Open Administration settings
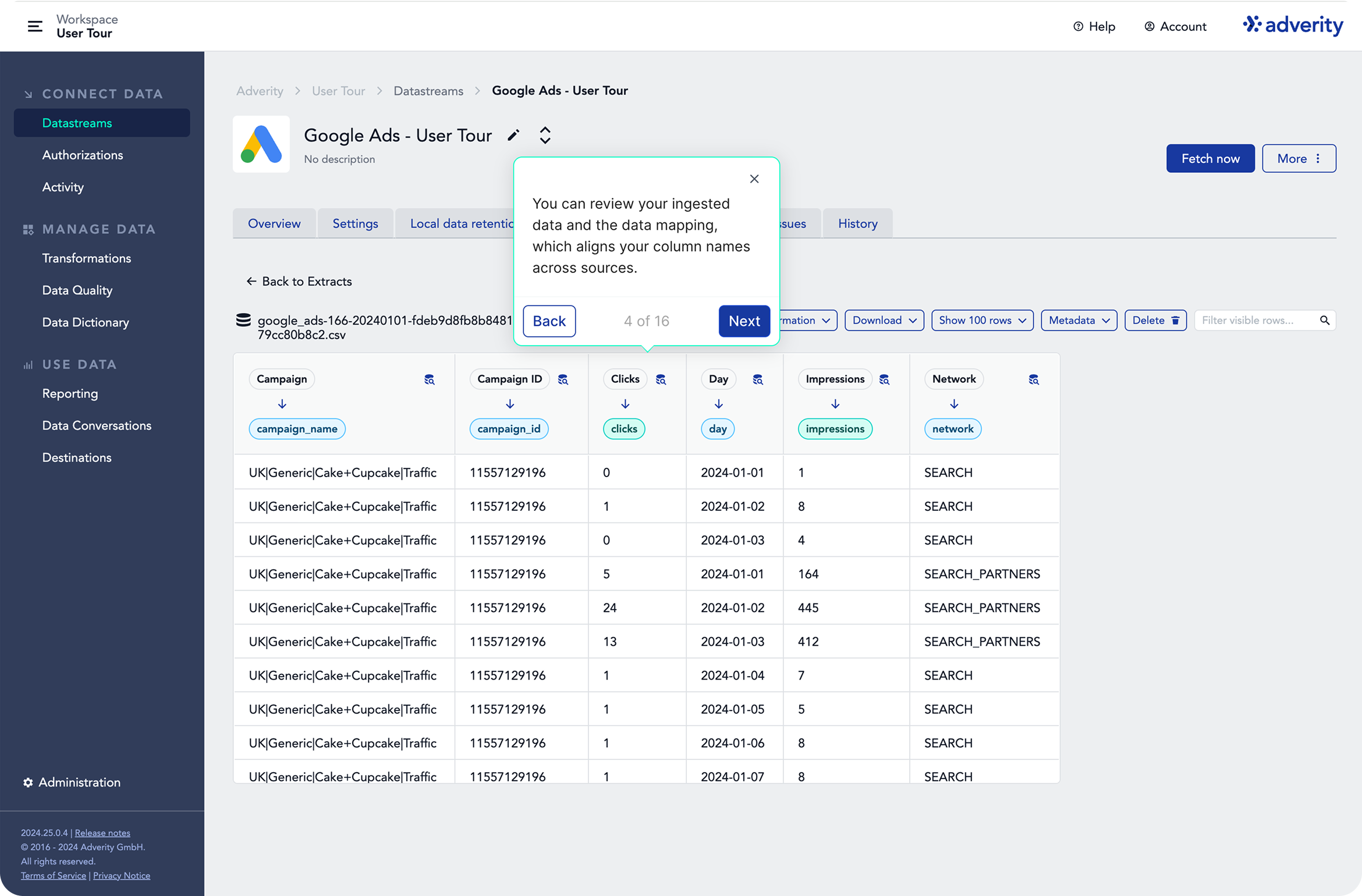This screenshot has height=896, width=1362. [x=72, y=783]
